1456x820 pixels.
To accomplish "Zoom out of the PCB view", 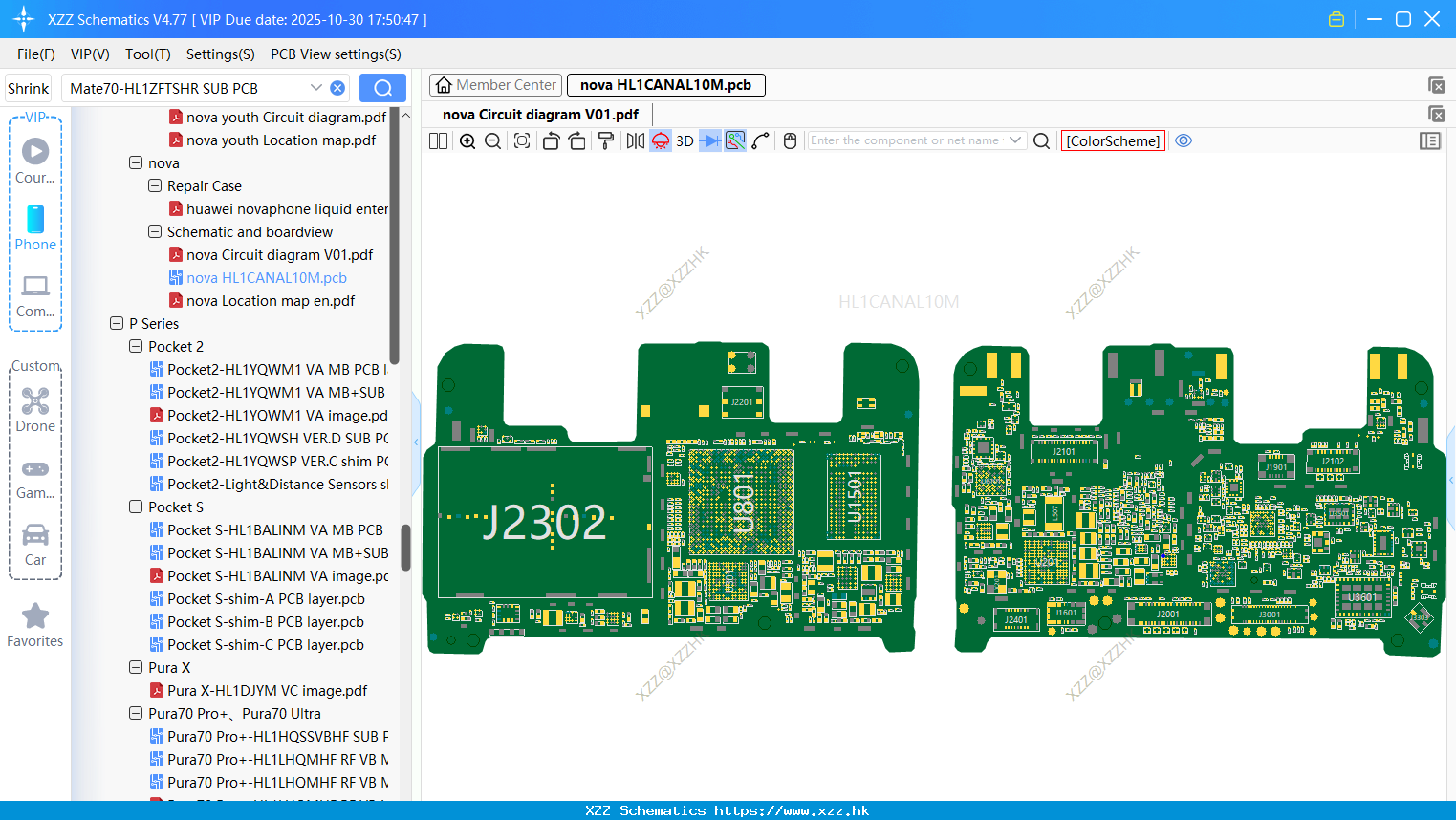I will tap(493, 140).
